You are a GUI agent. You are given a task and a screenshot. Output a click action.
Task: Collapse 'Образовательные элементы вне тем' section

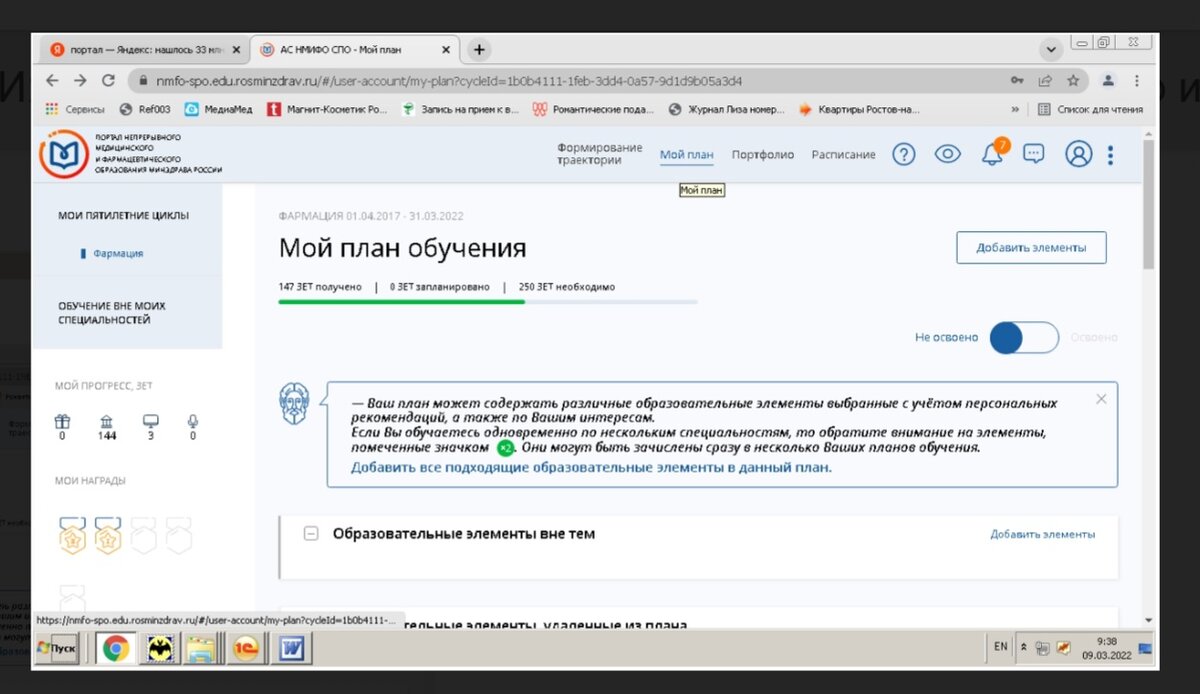point(310,534)
